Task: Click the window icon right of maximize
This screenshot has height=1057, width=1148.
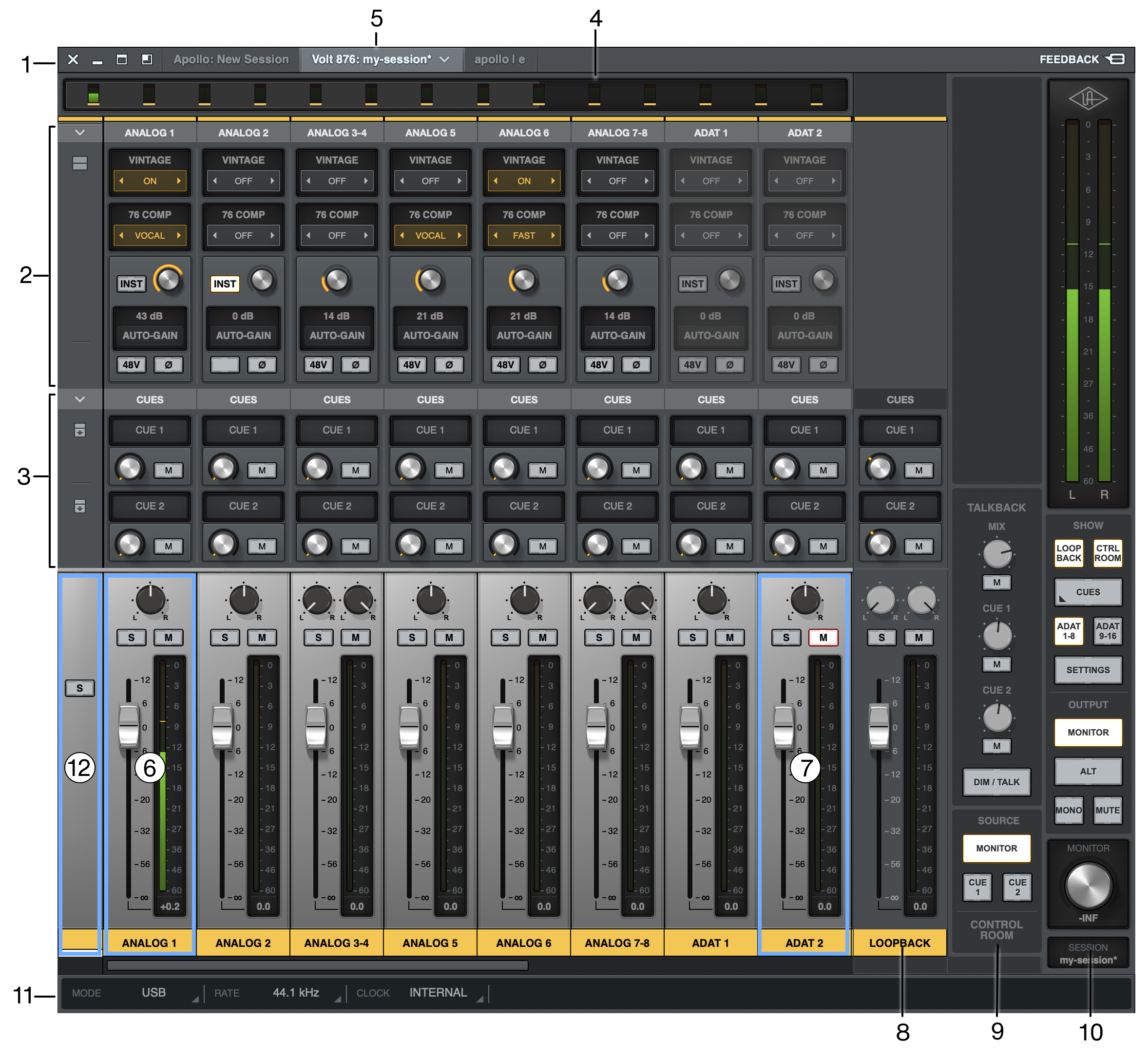Action: (x=147, y=59)
